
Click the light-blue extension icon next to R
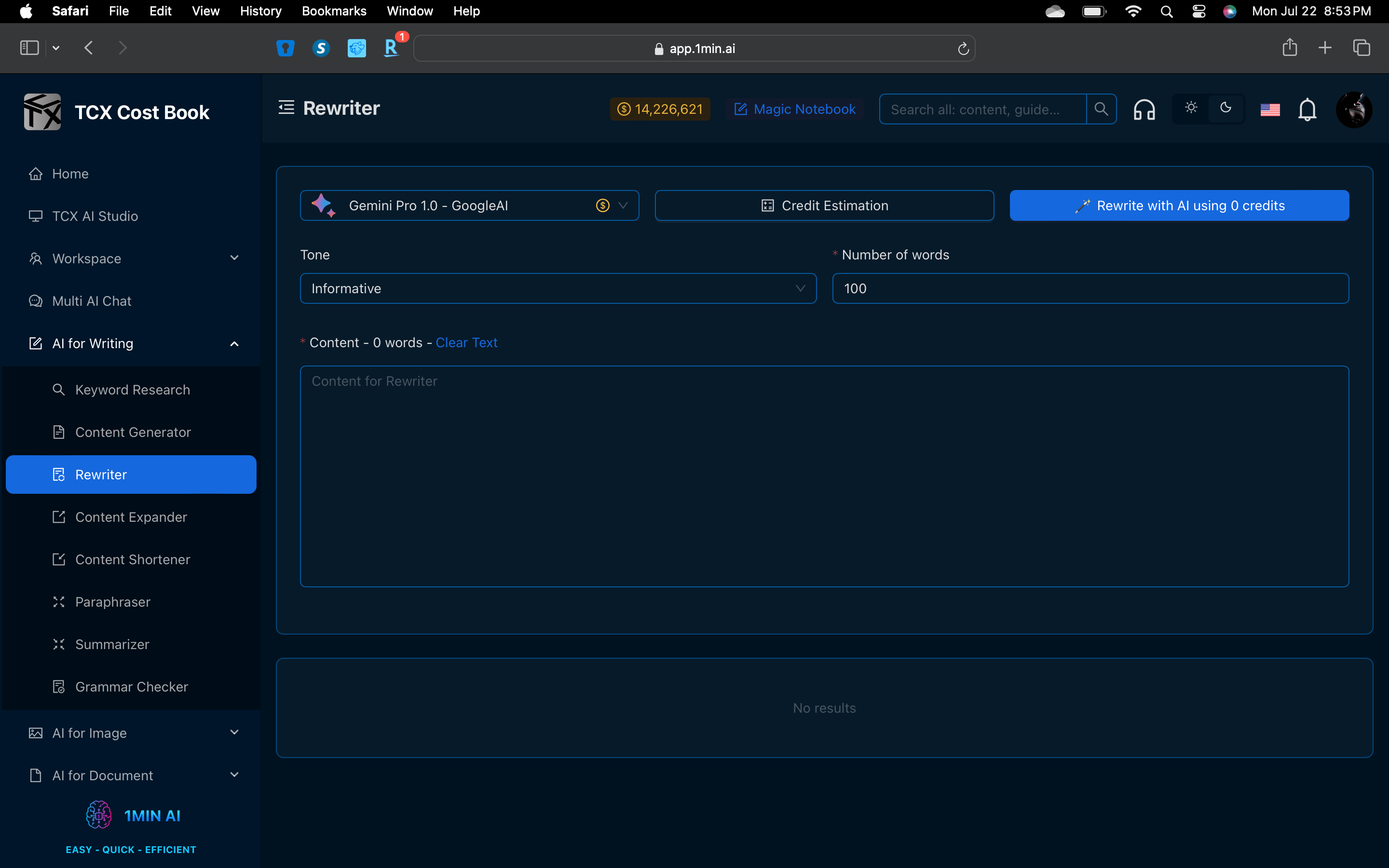pyautogui.click(x=356, y=48)
